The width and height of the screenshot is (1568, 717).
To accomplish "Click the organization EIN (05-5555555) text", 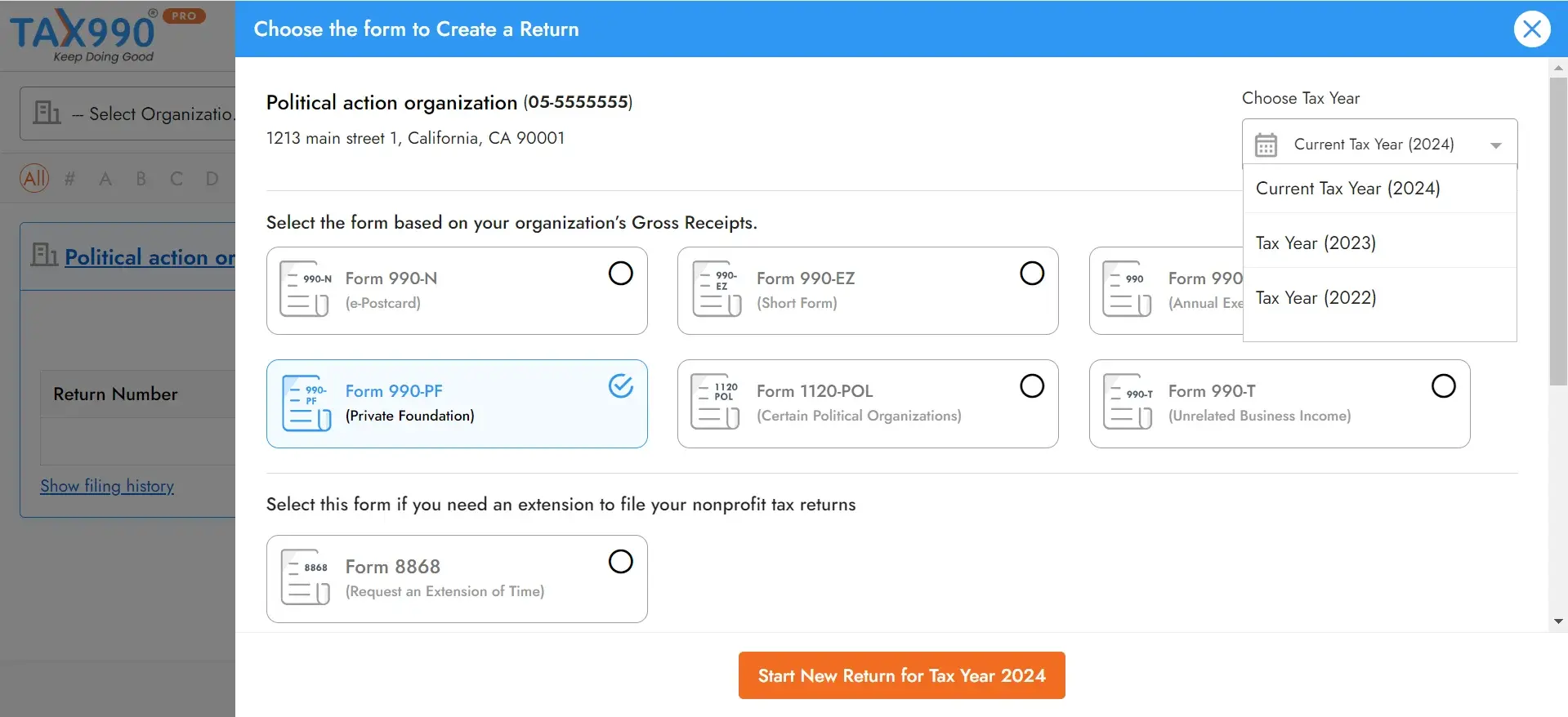I will [x=578, y=102].
